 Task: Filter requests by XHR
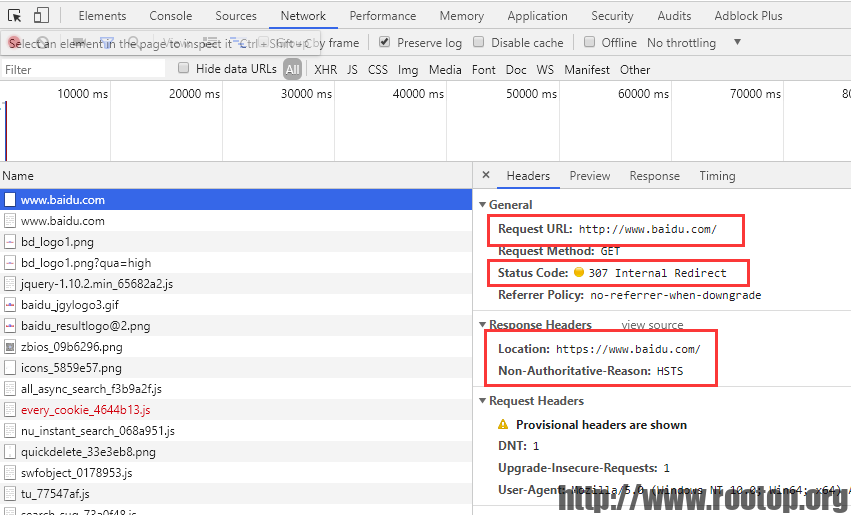click(x=326, y=69)
